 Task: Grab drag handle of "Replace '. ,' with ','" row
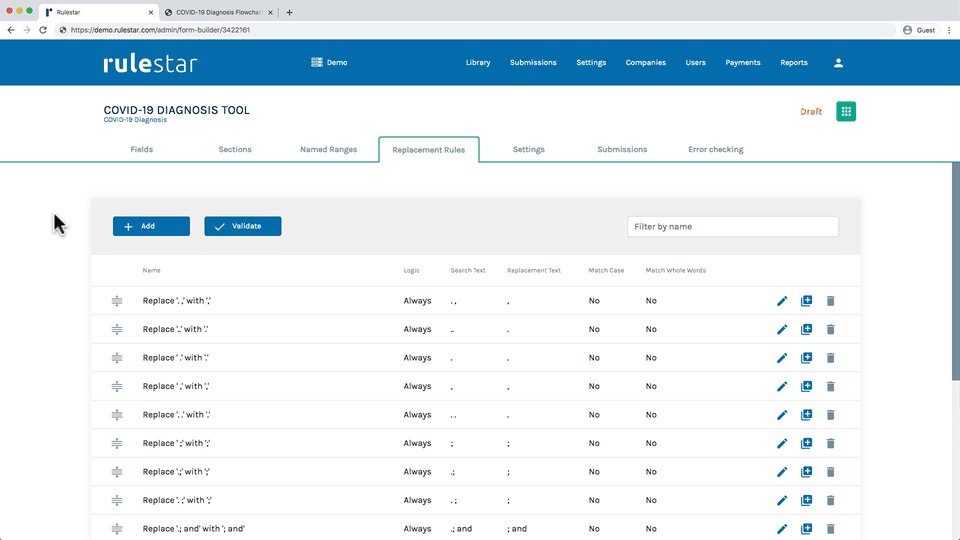click(x=117, y=301)
